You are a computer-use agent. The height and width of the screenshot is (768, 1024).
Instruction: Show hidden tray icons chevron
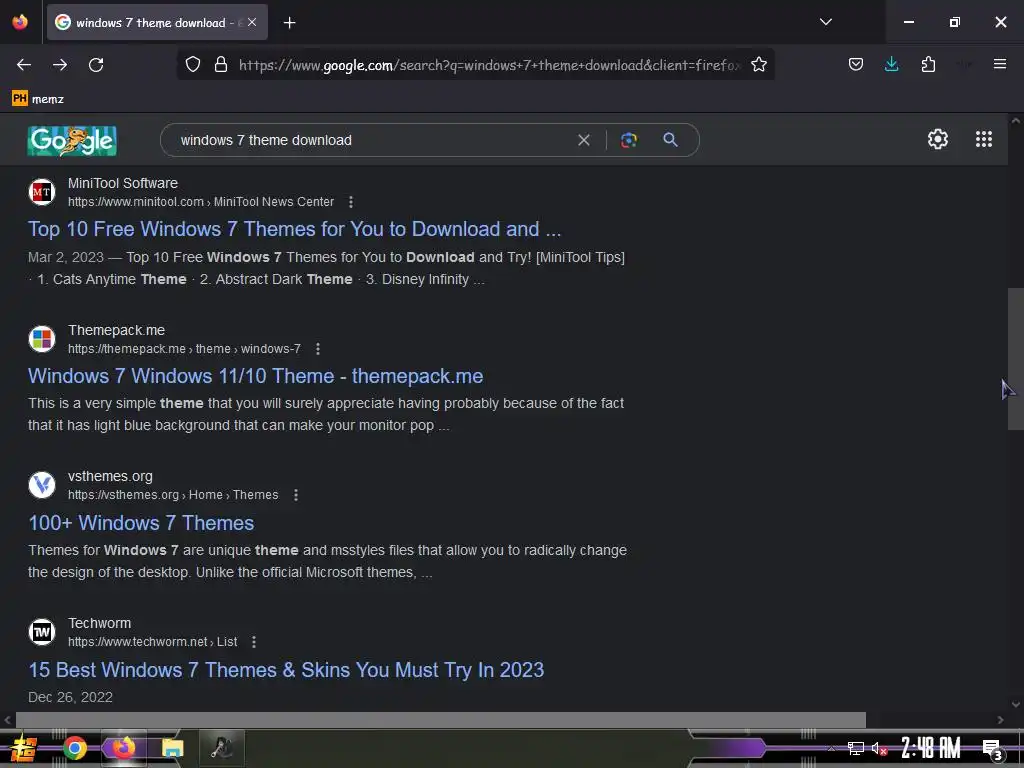pos(831,748)
